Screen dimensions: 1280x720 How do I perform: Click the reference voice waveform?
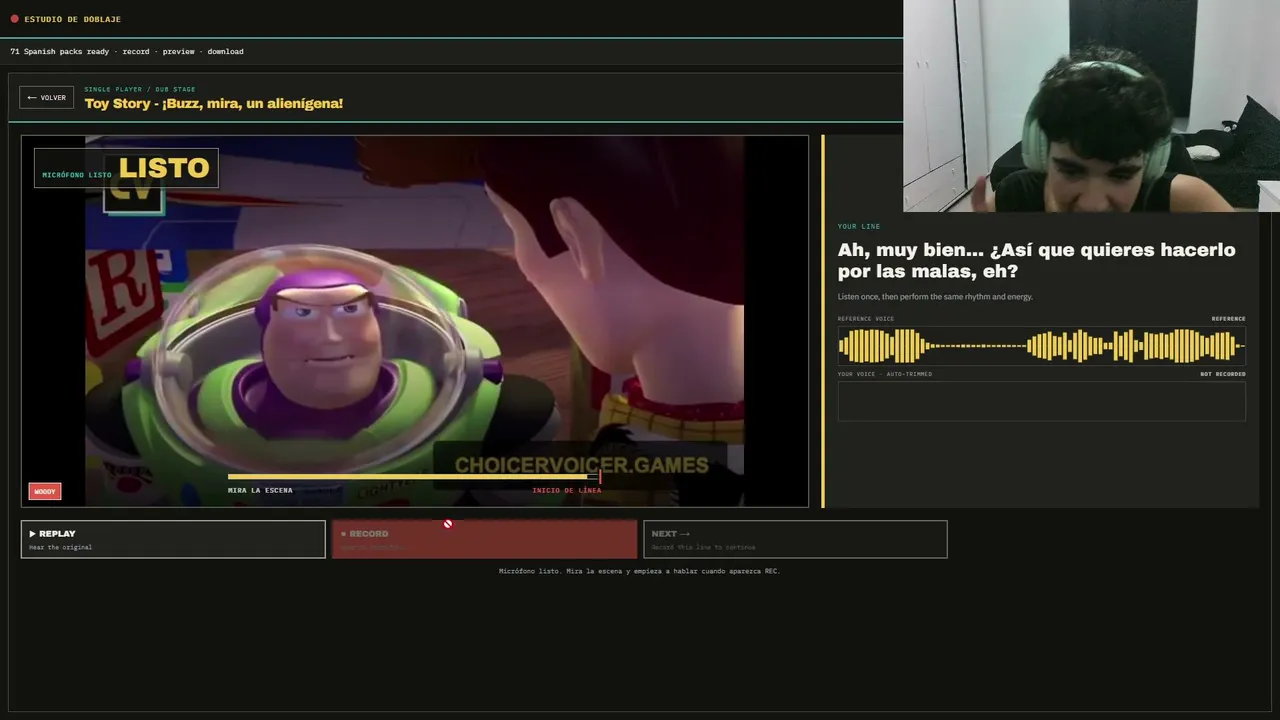coord(1041,346)
